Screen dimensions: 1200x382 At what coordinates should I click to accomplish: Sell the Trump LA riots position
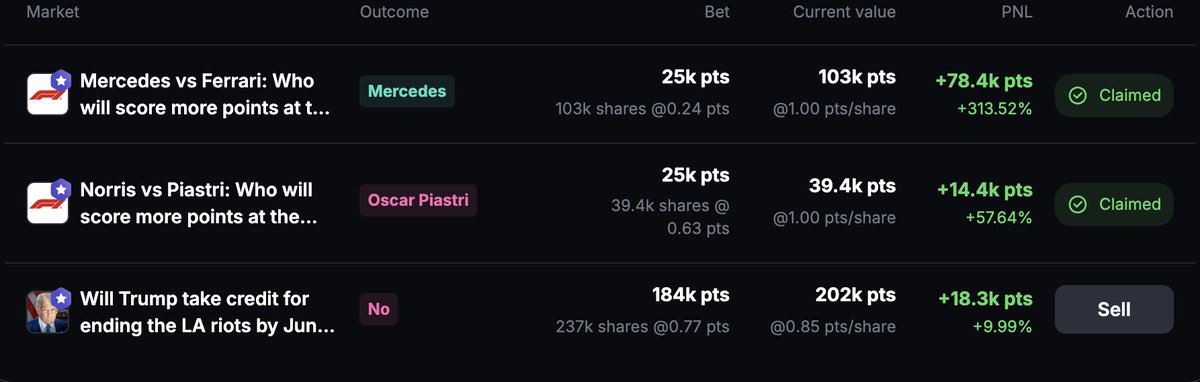click(x=1114, y=309)
